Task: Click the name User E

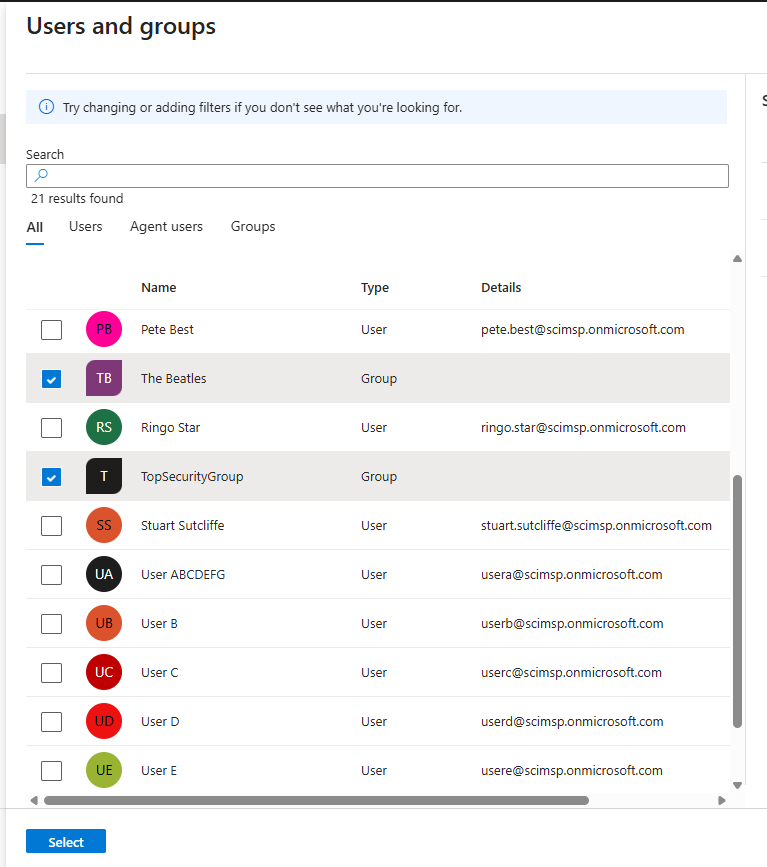Action: [159, 770]
